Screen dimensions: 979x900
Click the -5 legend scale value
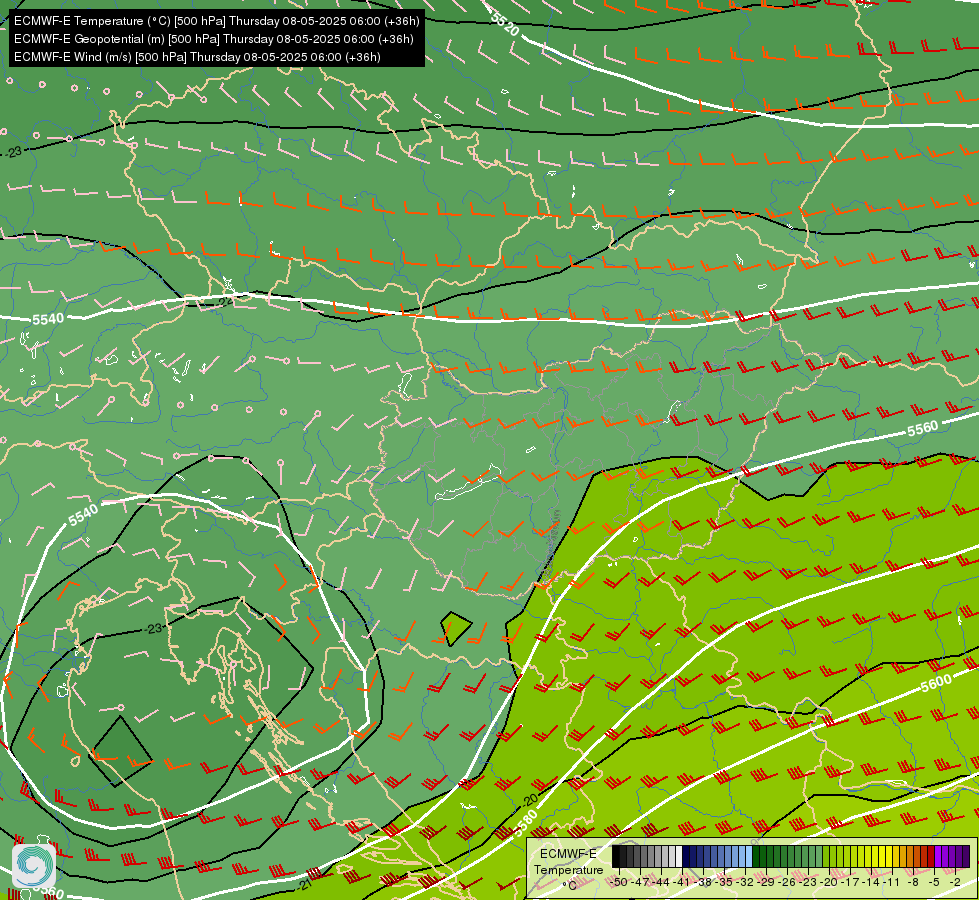point(935,882)
